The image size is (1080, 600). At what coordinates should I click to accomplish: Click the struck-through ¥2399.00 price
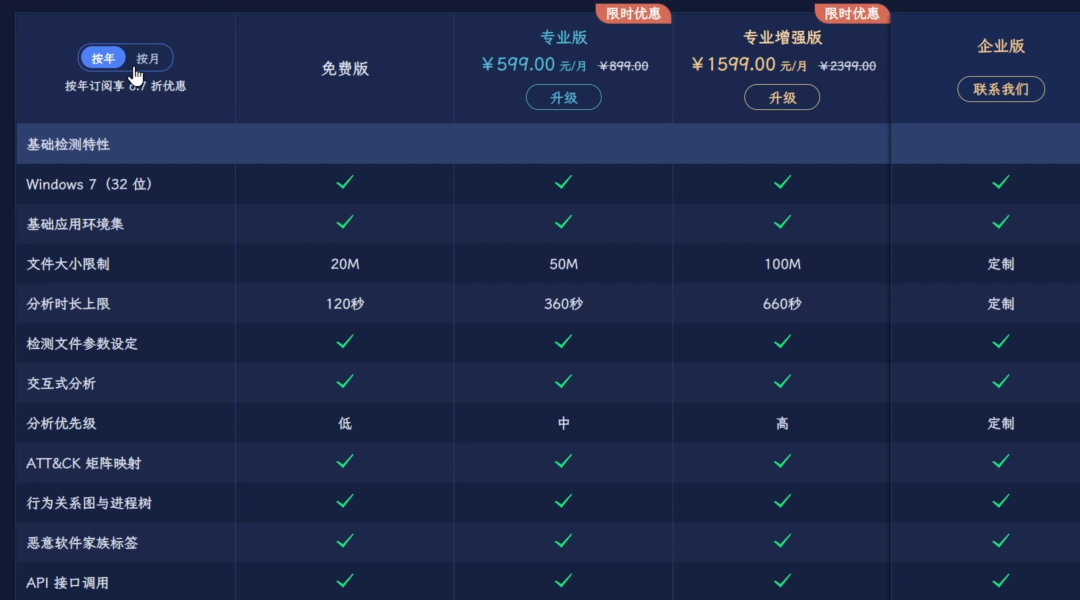[847, 66]
